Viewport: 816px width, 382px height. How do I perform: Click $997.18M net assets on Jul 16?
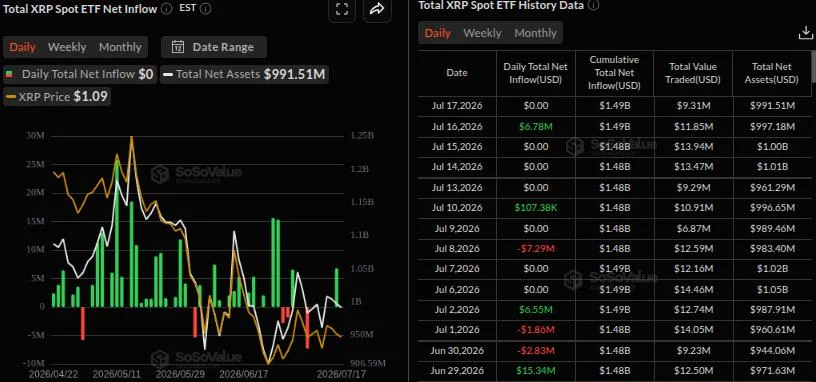pos(772,126)
